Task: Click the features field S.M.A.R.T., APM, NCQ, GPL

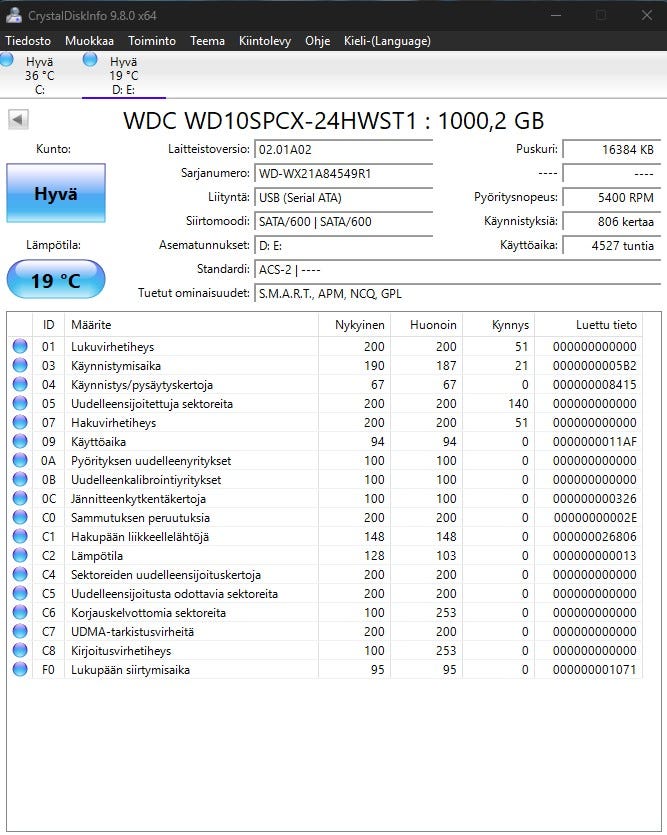Action: coord(458,293)
